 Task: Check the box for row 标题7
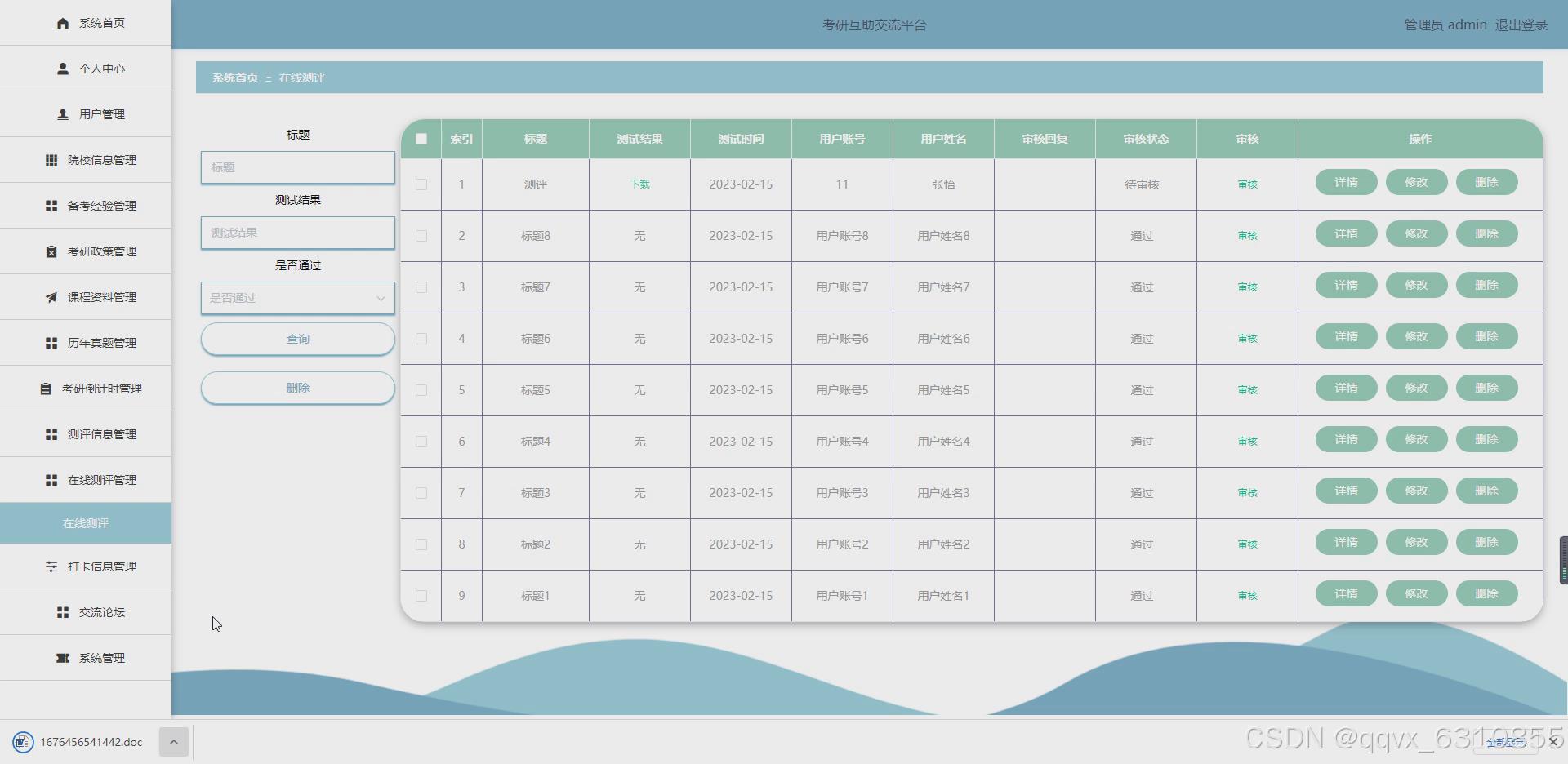click(x=421, y=287)
